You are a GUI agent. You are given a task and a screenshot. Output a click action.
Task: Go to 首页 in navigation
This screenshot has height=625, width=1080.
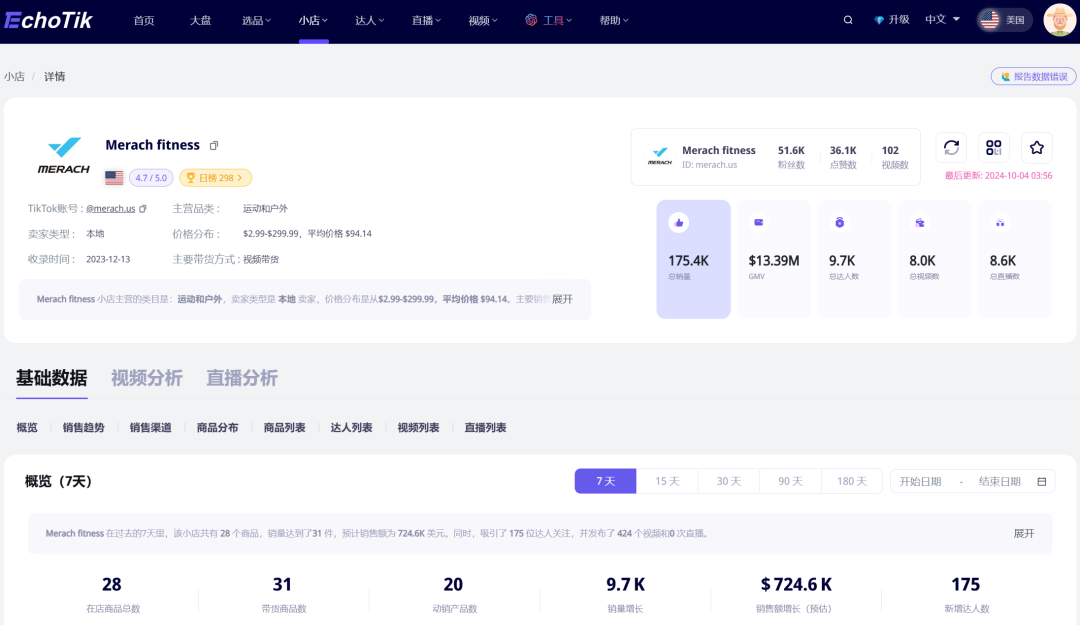(144, 21)
